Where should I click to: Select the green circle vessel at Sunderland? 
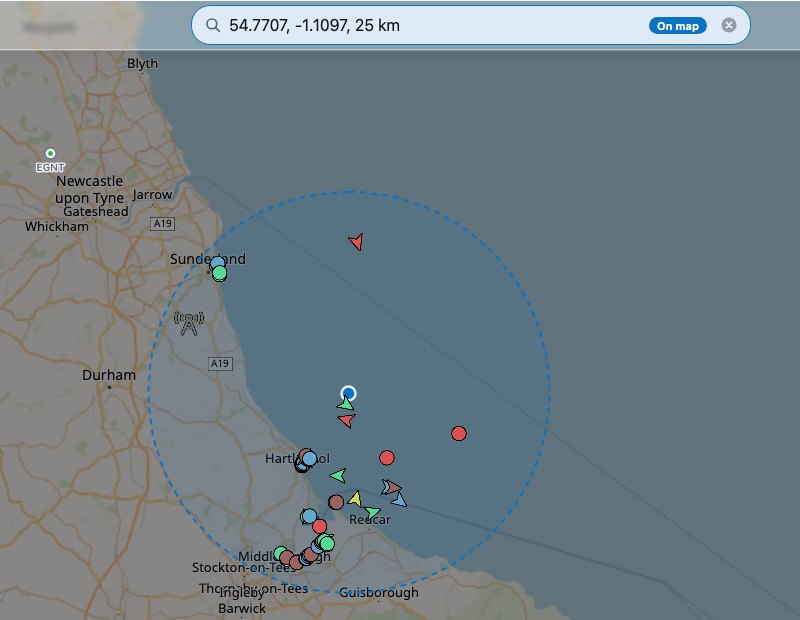pos(219,274)
